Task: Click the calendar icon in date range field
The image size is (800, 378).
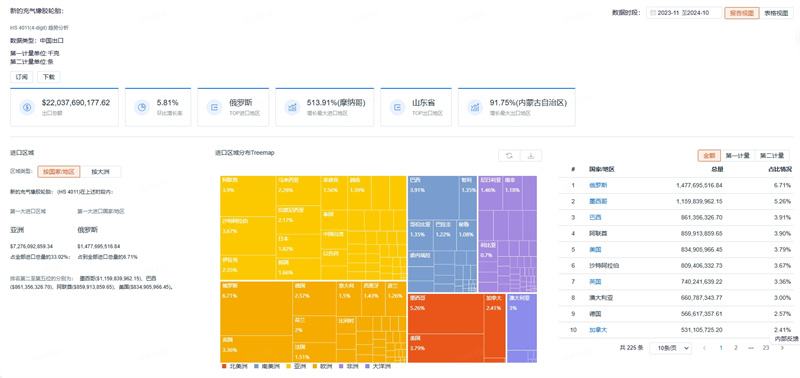Action: 653,13
